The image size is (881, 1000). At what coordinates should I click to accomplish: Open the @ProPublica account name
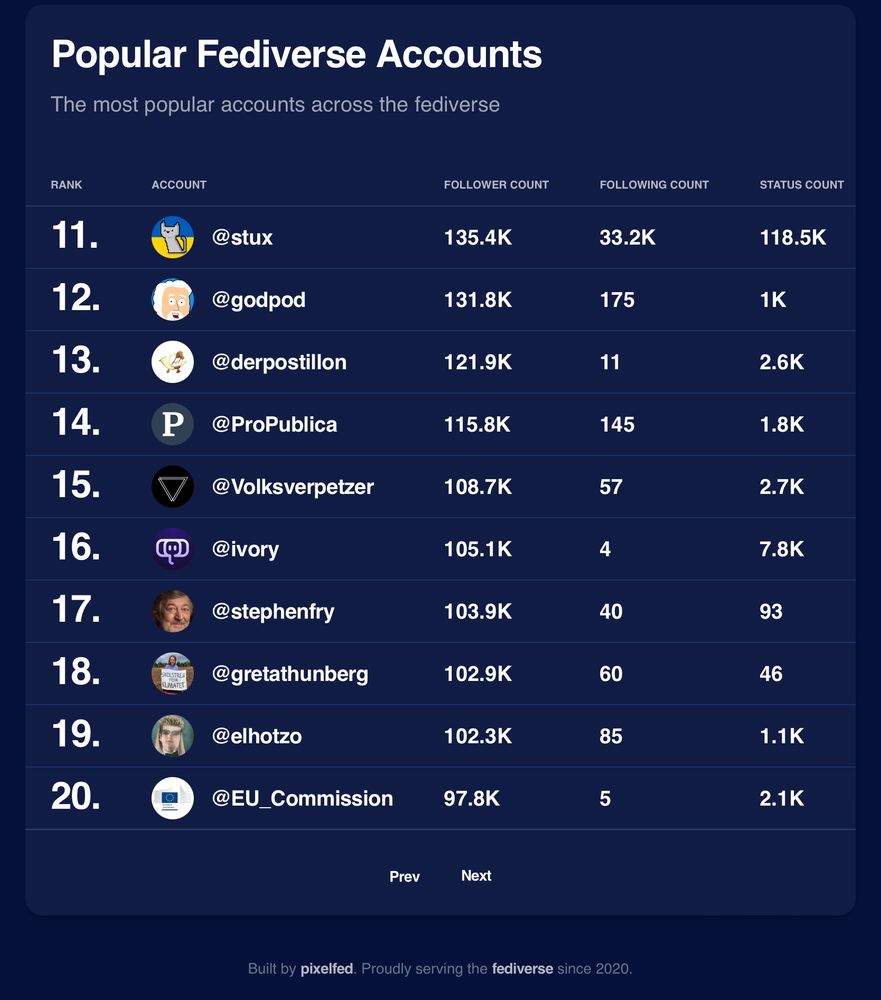coord(274,424)
